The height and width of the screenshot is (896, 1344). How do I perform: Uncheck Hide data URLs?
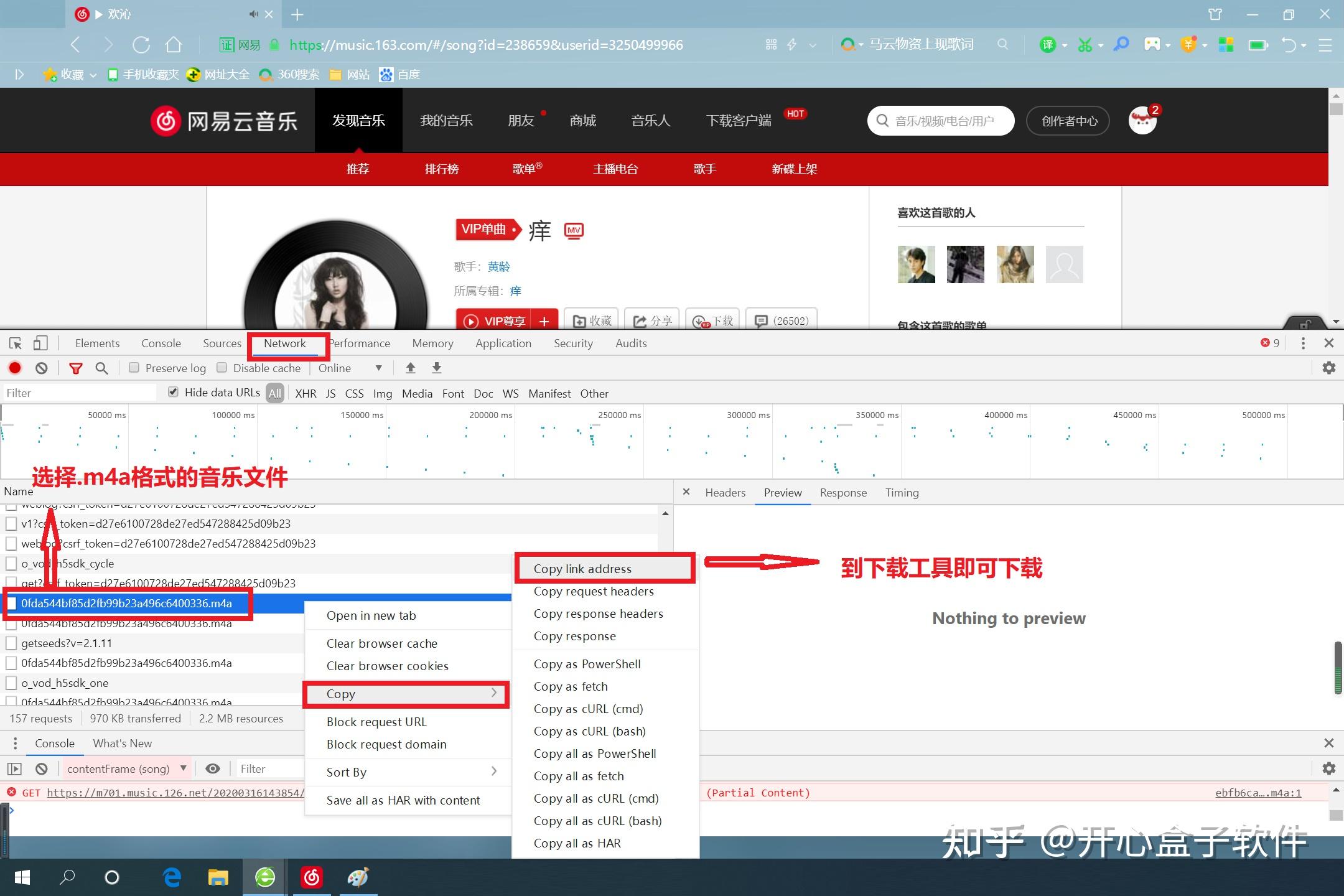click(x=173, y=391)
